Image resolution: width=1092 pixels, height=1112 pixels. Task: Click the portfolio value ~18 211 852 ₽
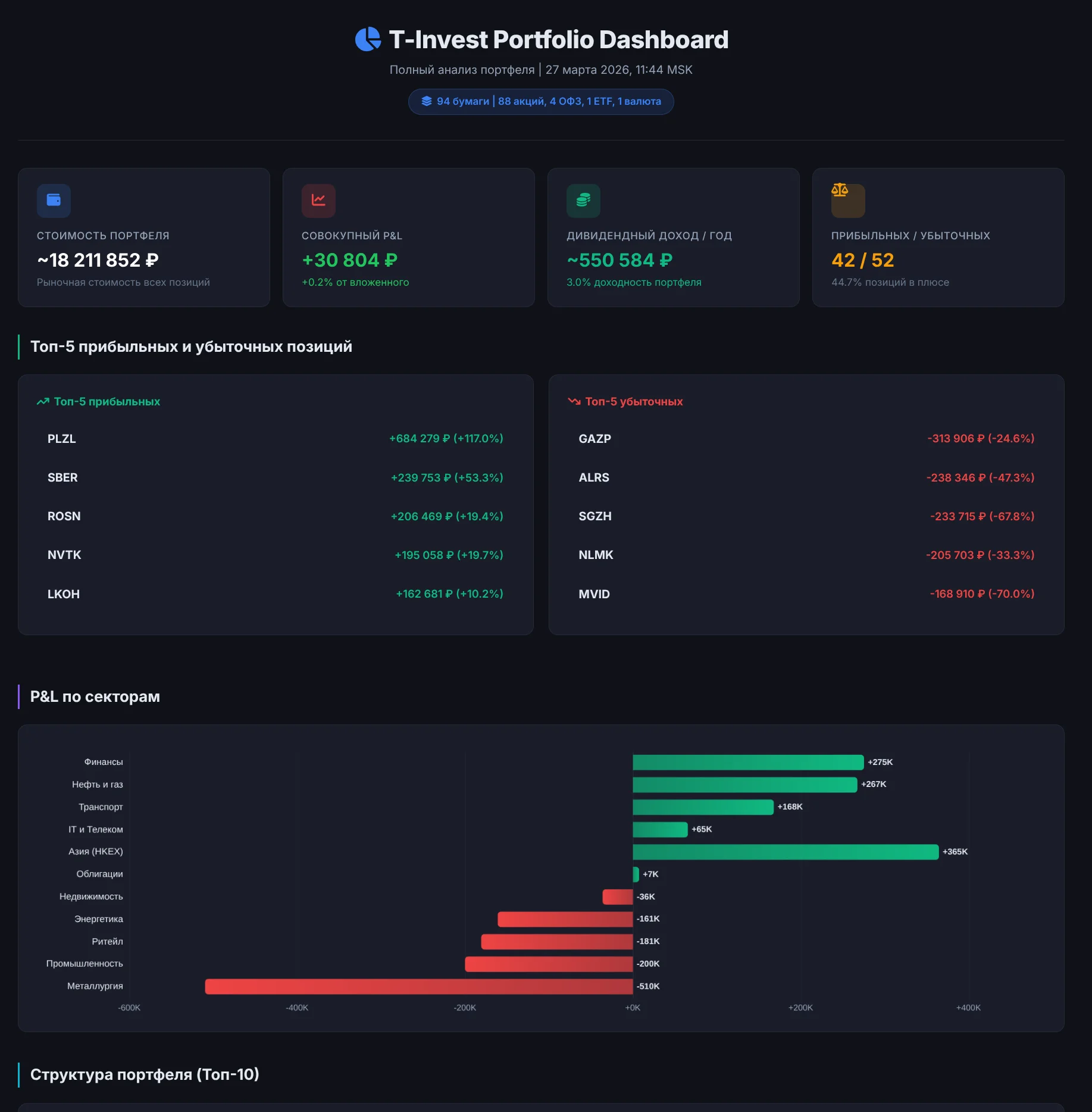tap(98, 260)
